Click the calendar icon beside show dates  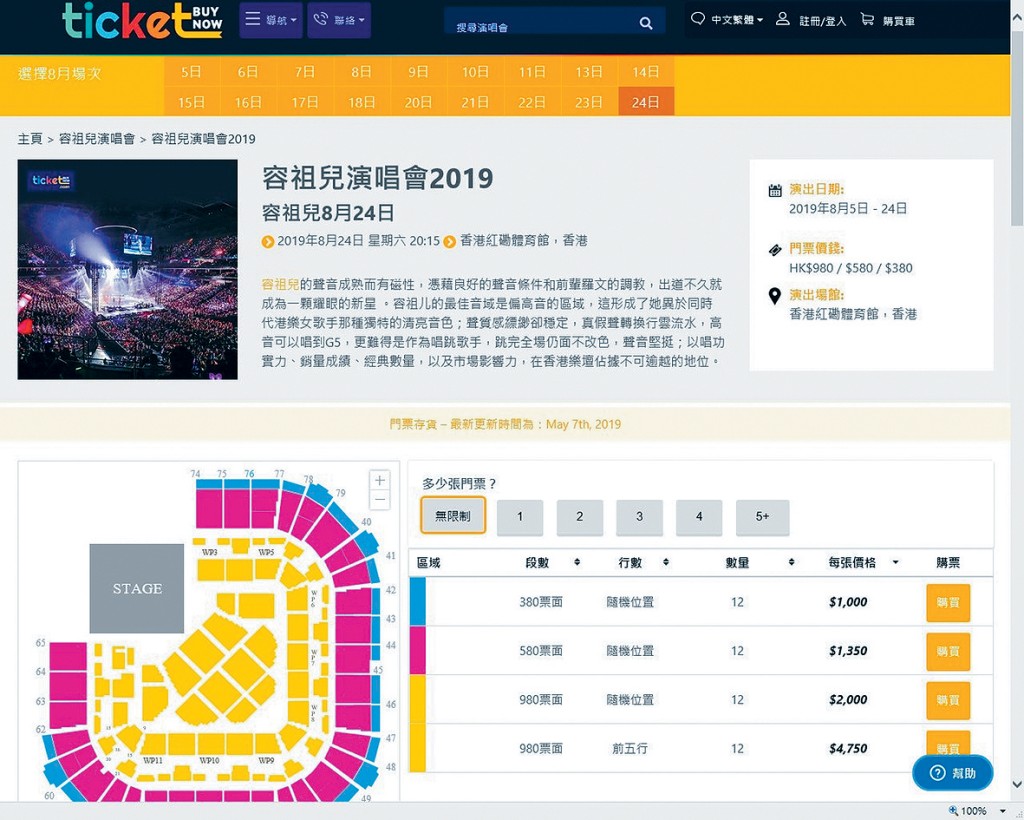point(775,190)
